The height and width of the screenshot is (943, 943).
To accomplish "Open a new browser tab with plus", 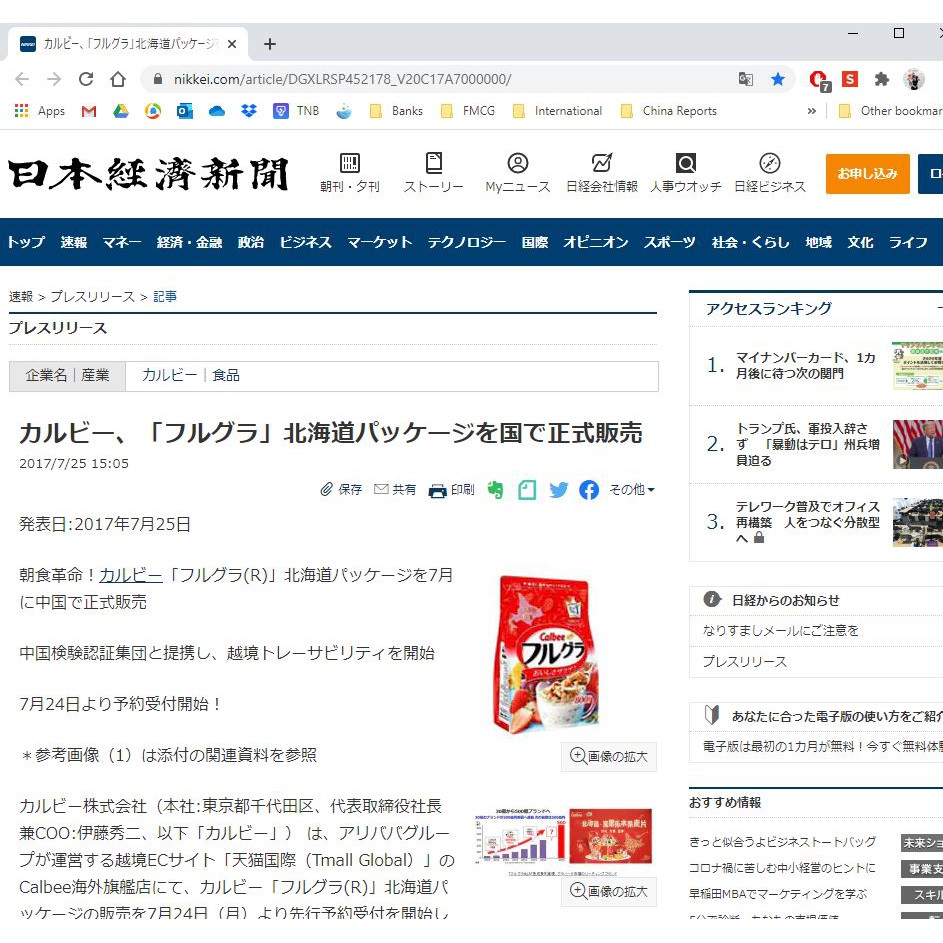I will [270, 44].
